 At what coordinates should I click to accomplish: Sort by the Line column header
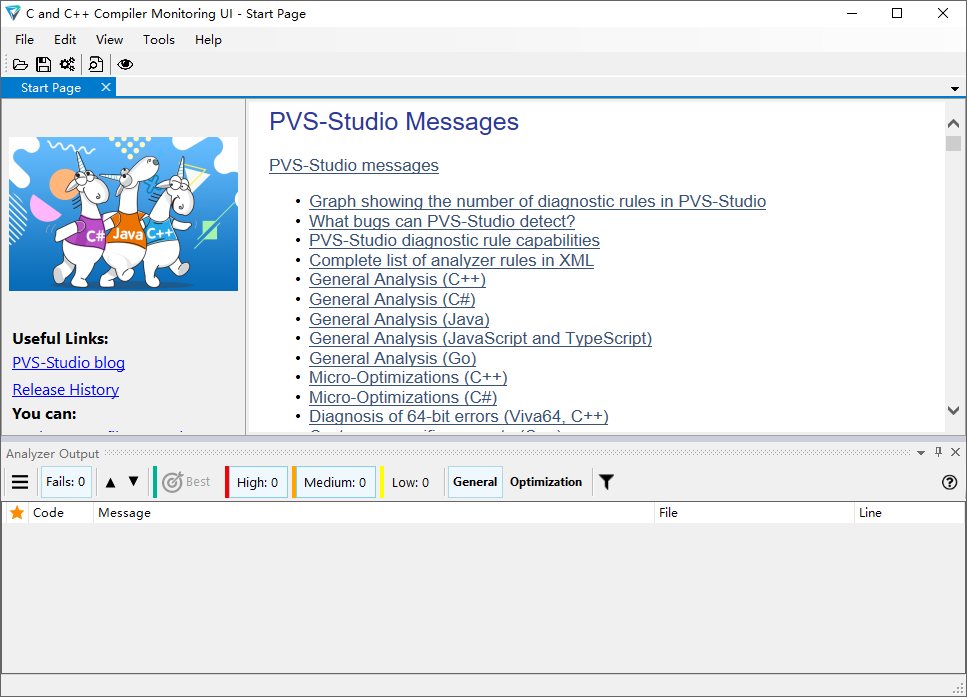tap(910, 513)
